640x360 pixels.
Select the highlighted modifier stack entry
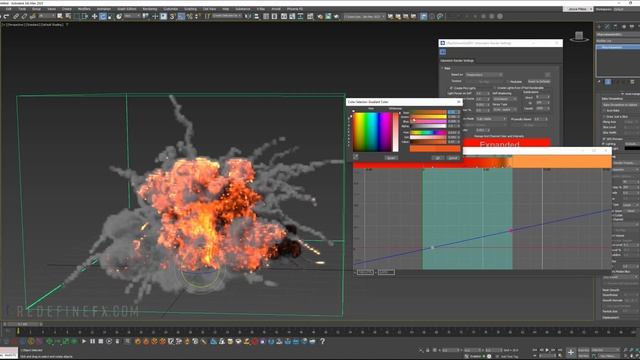618,47
